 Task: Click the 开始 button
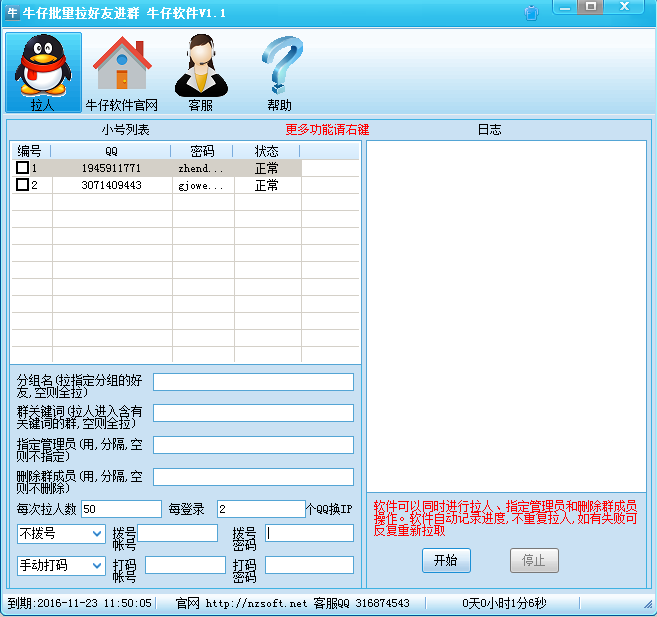[x=446, y=560]
